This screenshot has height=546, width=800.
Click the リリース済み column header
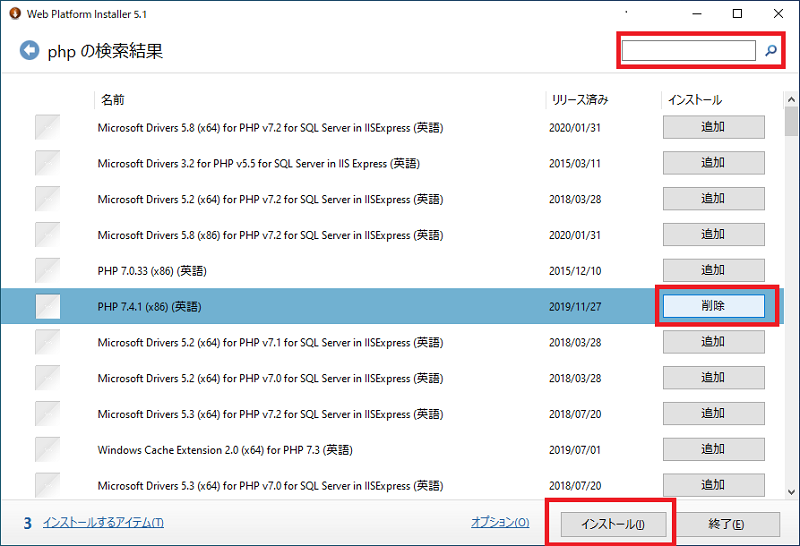tap(580, 100)
